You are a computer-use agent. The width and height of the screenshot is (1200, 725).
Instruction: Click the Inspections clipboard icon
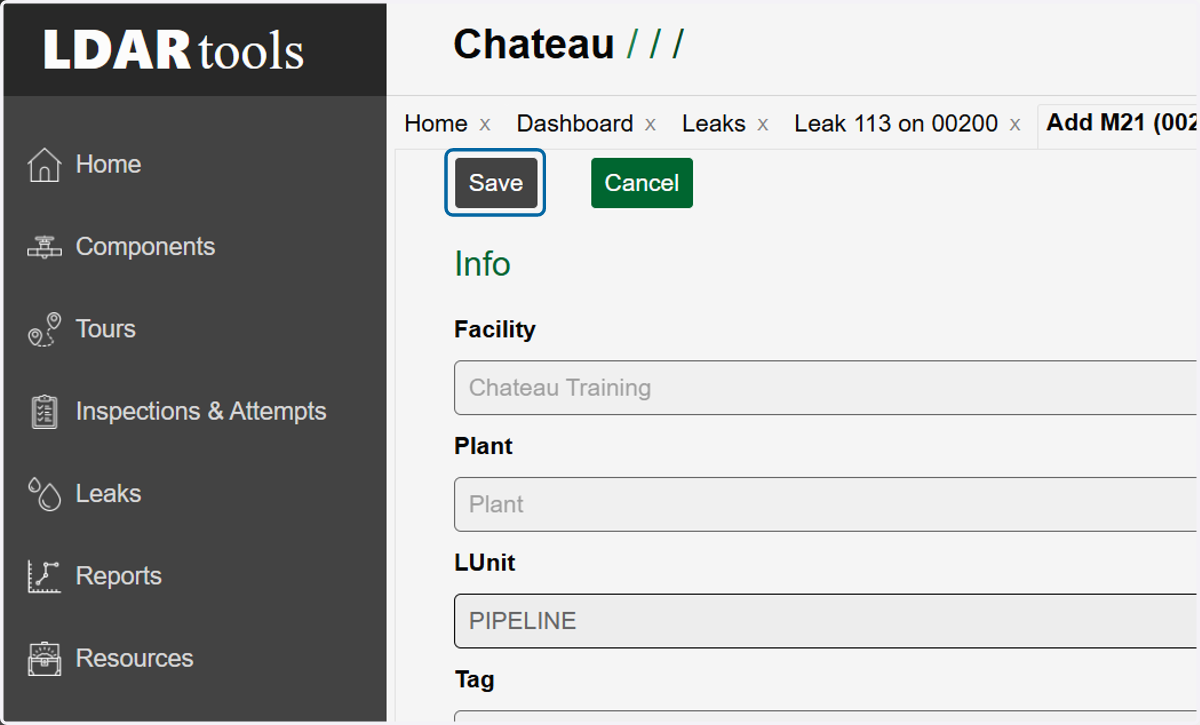(44, 411)
